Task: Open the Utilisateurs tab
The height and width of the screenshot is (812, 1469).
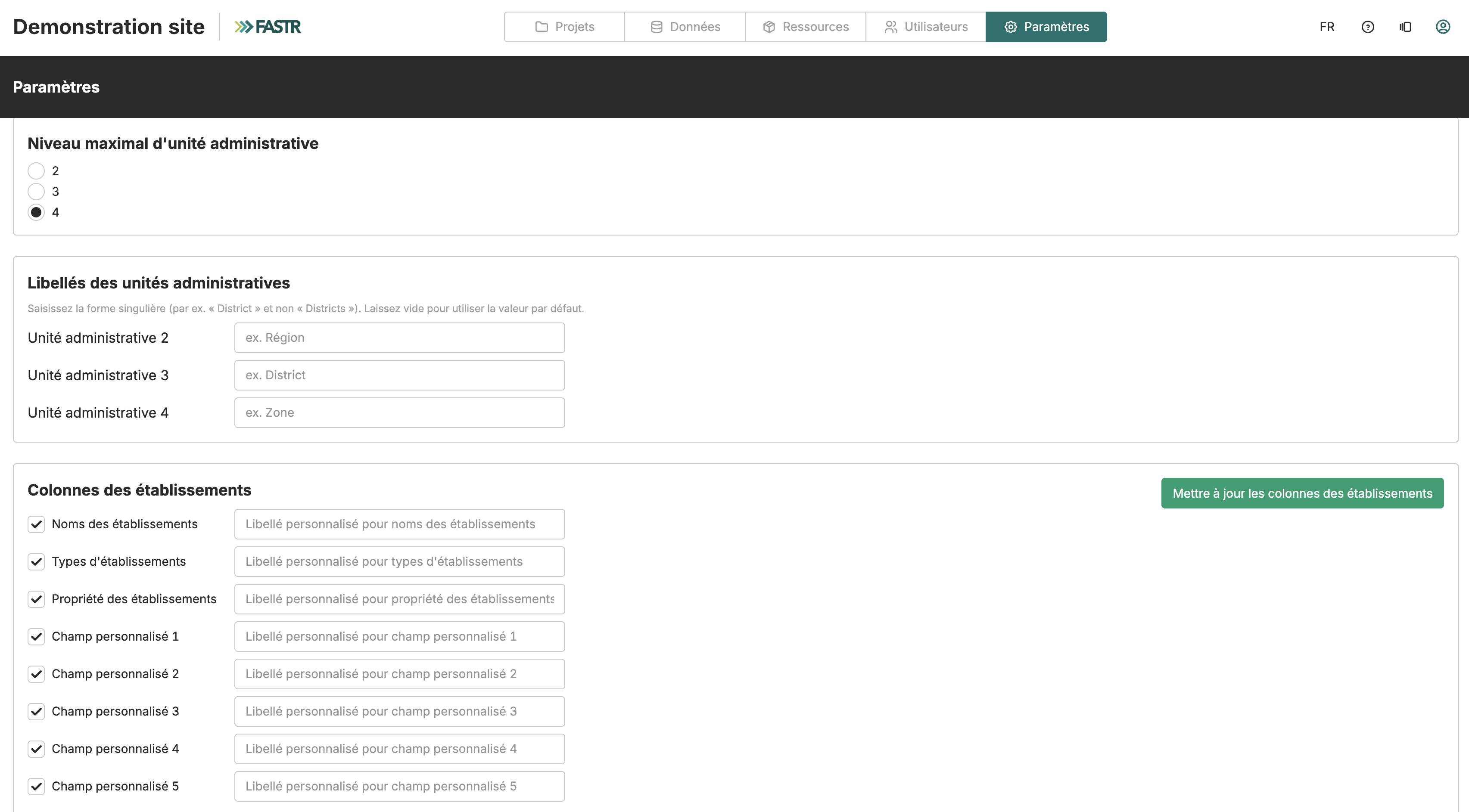Action: (x=925, y=27)
